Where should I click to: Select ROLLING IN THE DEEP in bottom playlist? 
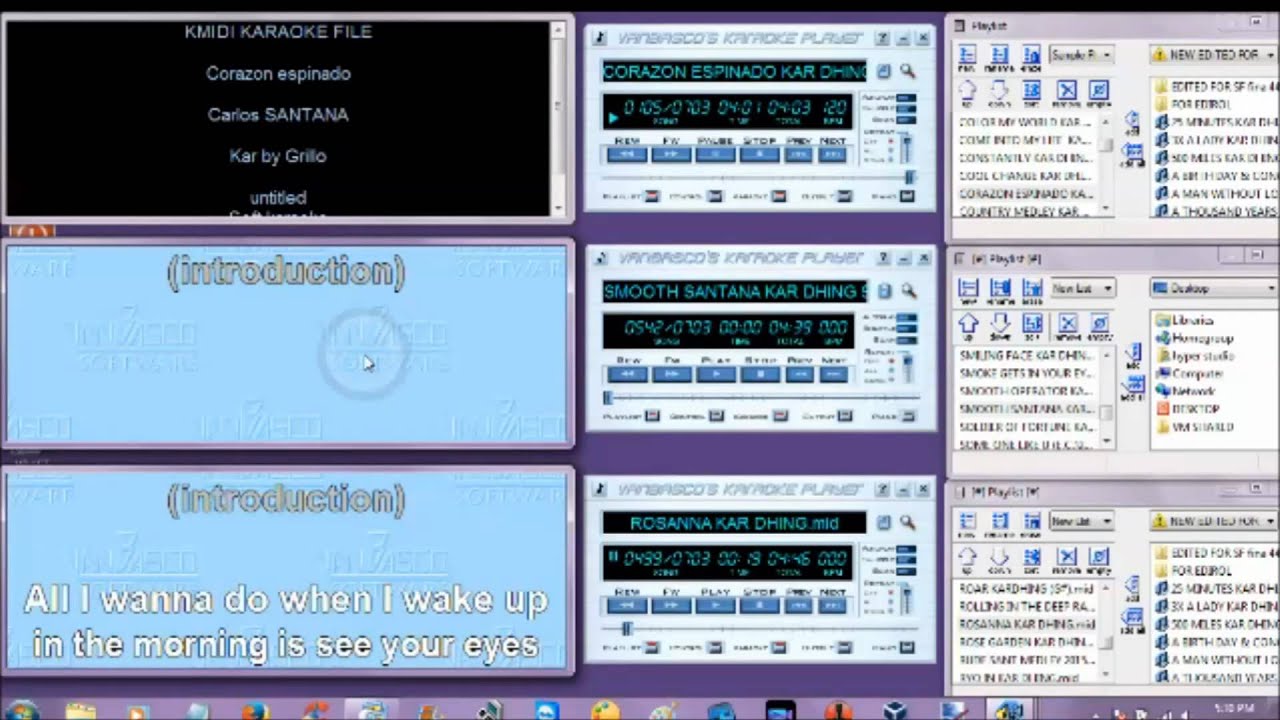[1025, 606]
